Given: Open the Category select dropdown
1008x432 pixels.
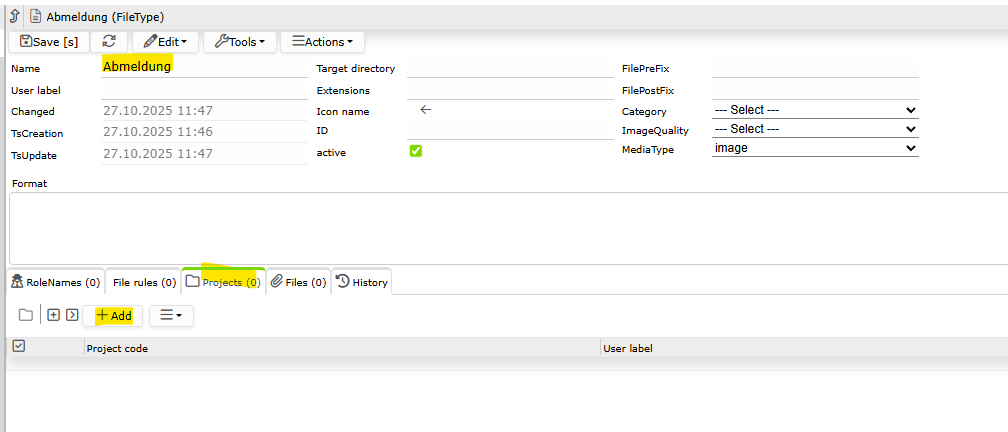Looking at the screenshot, I should tap(815, 110).
